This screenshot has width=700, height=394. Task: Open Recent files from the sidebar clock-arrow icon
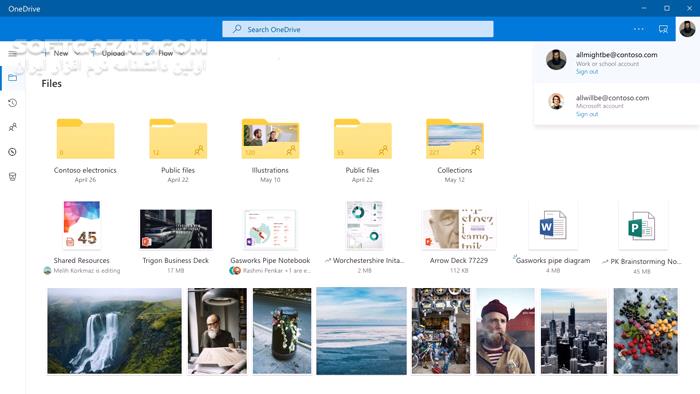click(12, 103)
